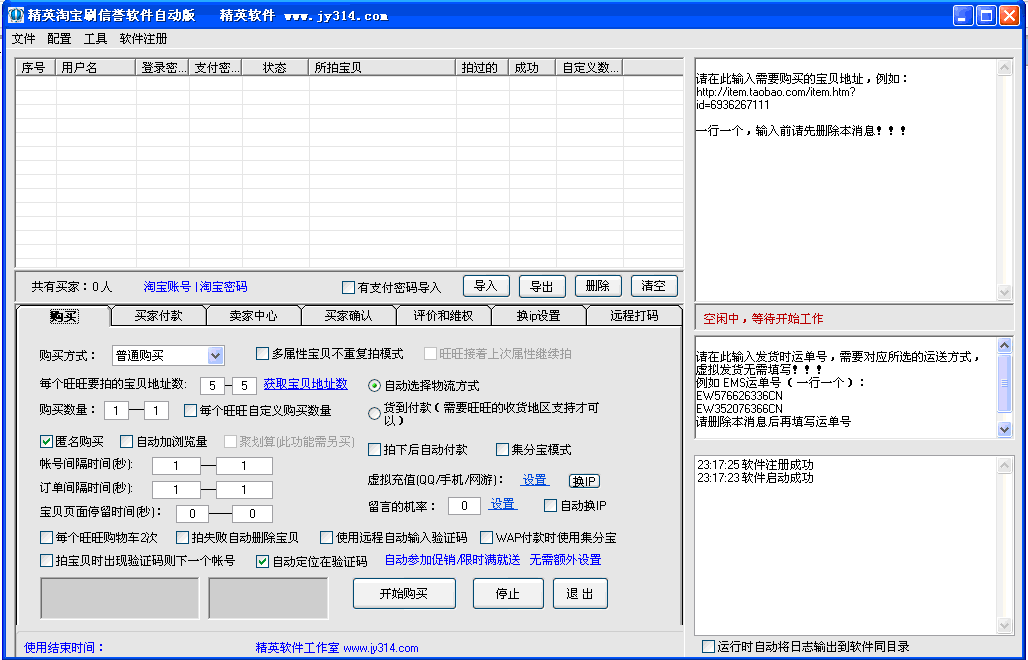Click the 换IP button
The height and width of the screenshot is (660, 1028).
584,481
